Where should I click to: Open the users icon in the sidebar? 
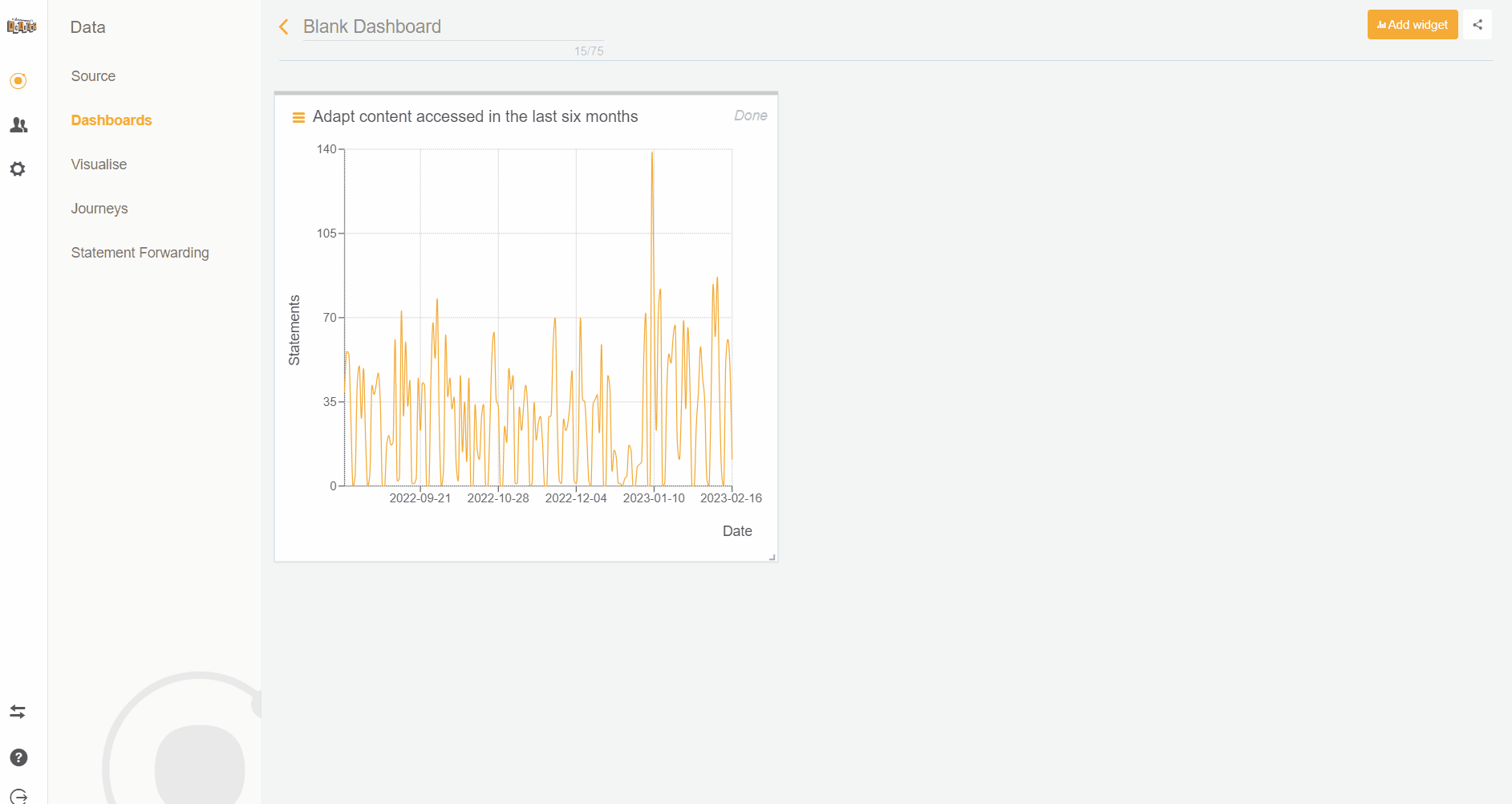[x=18, y=125]
